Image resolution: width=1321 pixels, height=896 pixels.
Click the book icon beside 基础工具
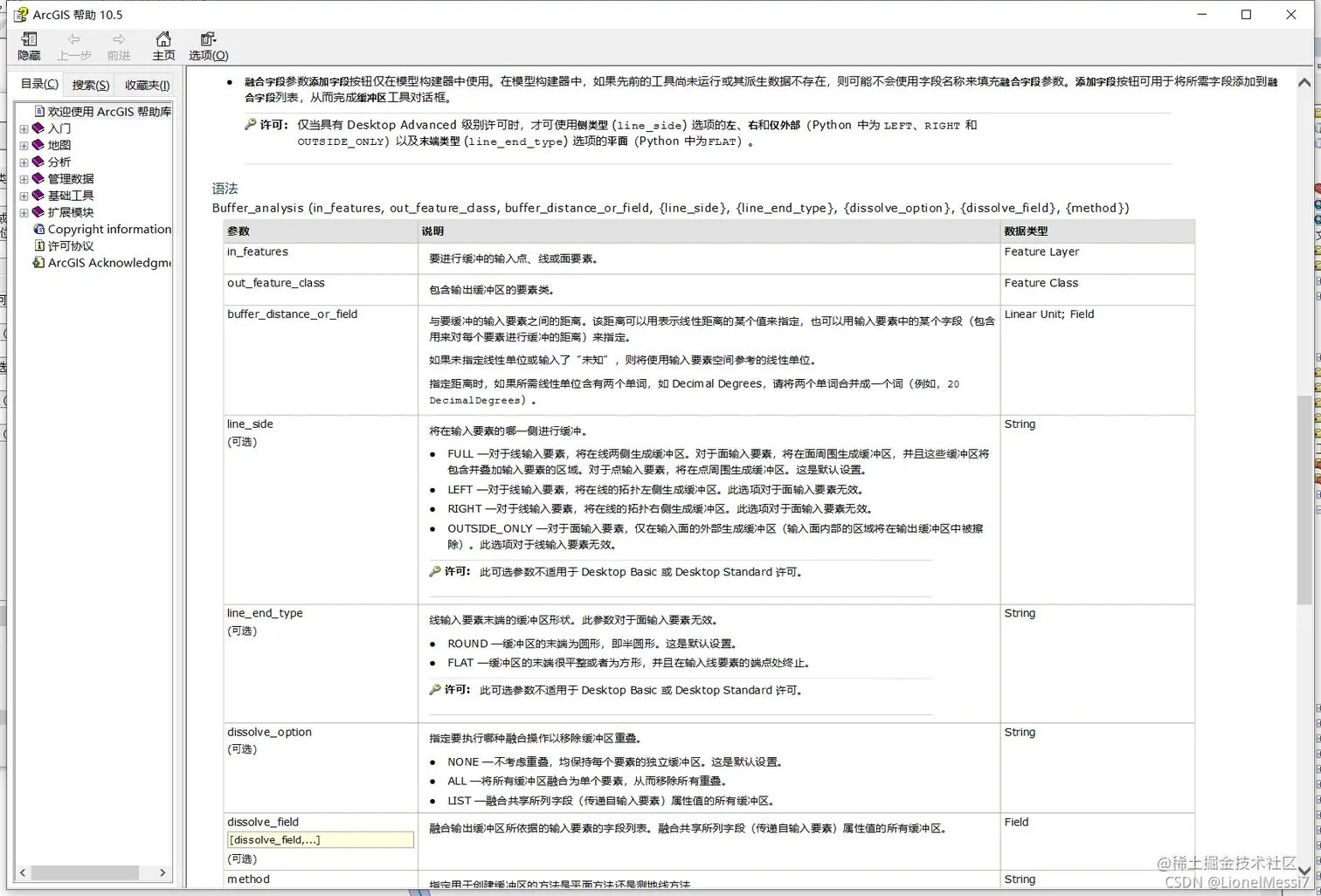point(38,195)
